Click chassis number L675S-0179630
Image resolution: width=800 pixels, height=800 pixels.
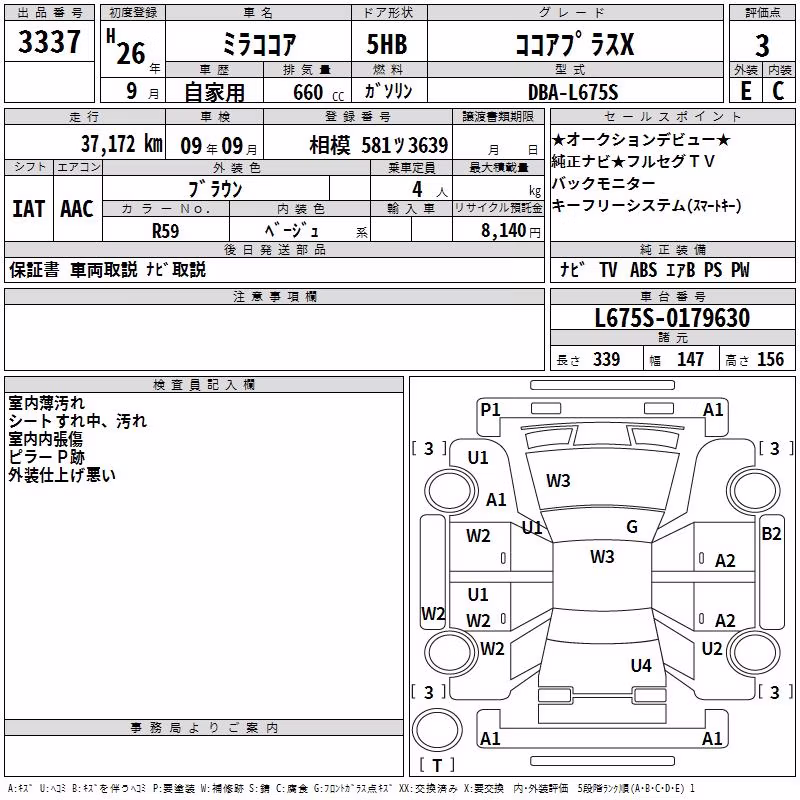point(672,318)
